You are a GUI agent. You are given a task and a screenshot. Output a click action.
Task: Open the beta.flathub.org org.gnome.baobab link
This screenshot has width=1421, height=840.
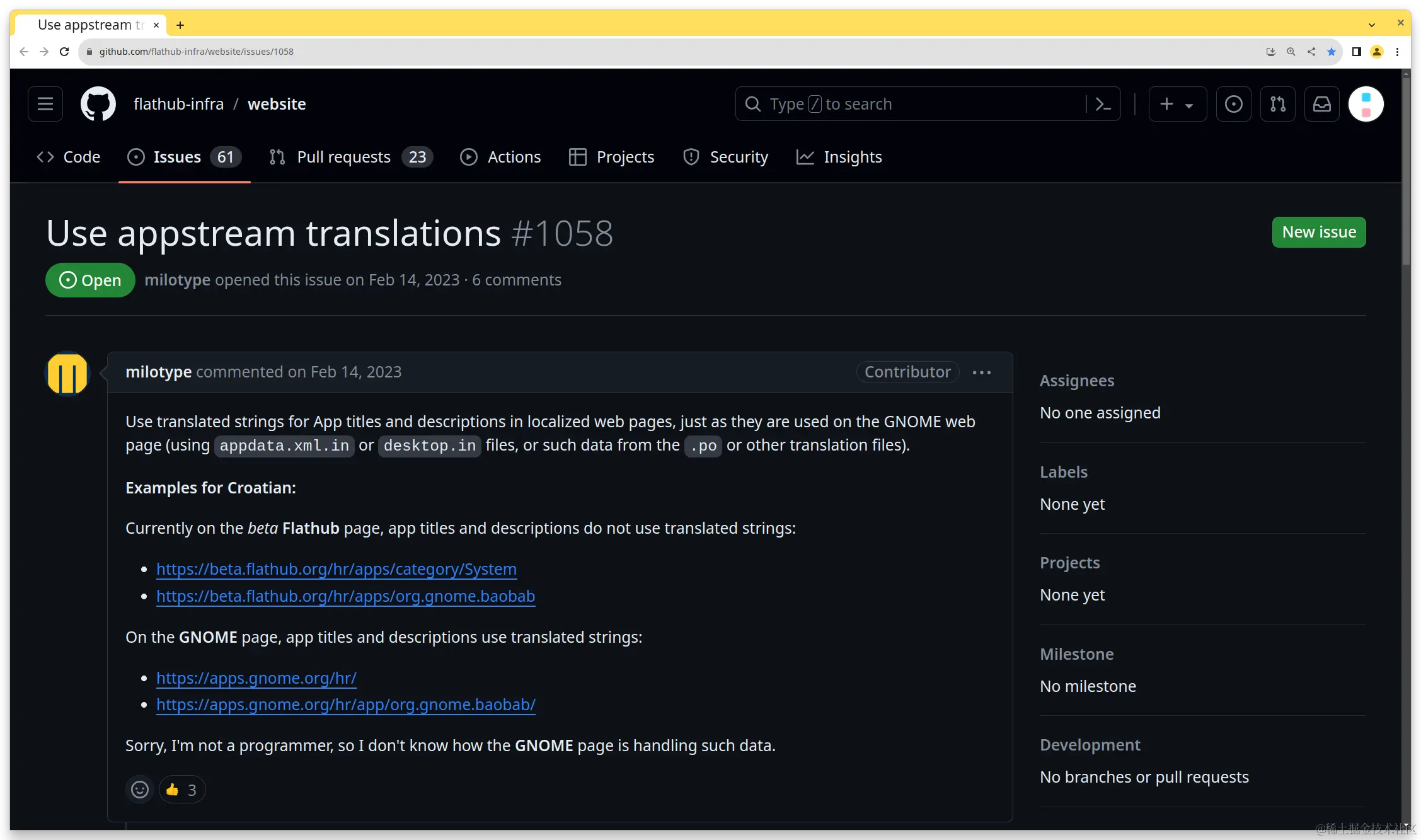345,596
